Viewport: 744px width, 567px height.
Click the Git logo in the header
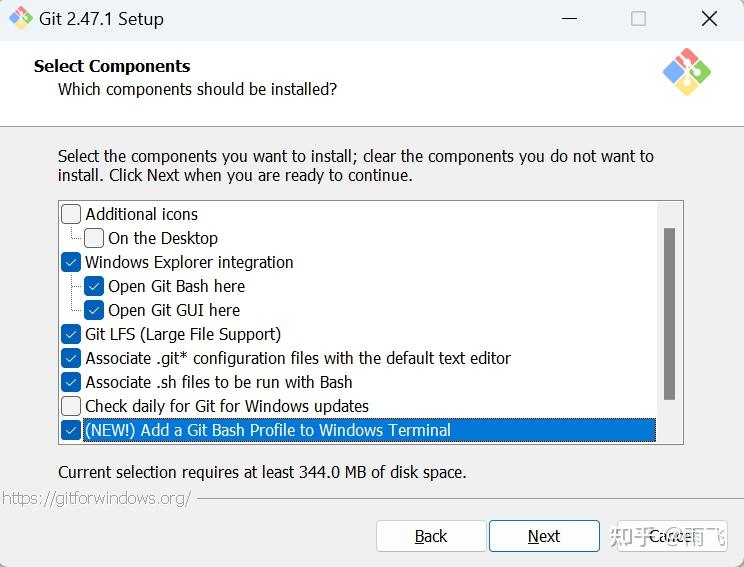pos(686,71)
